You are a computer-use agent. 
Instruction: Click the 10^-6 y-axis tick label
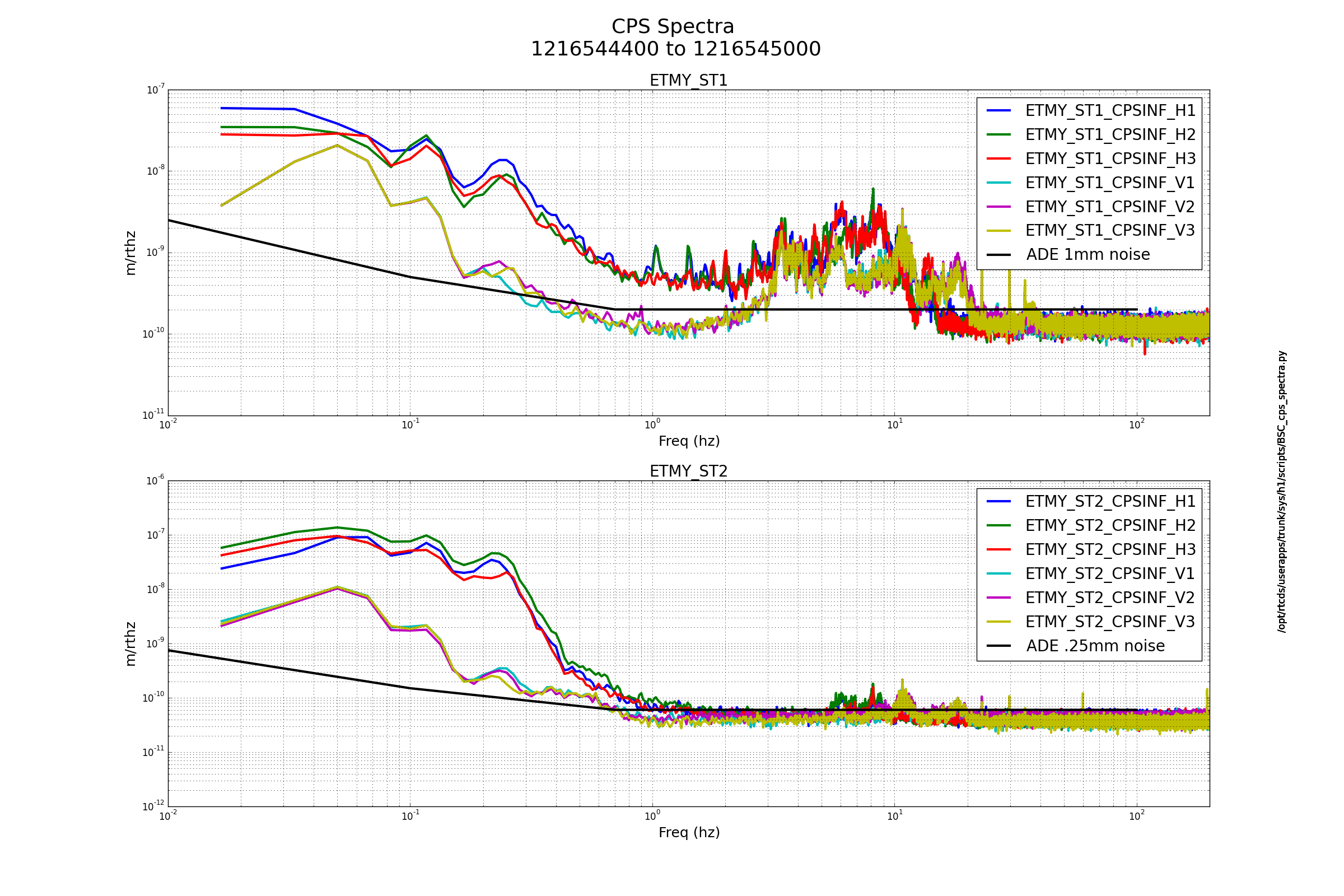156,480
